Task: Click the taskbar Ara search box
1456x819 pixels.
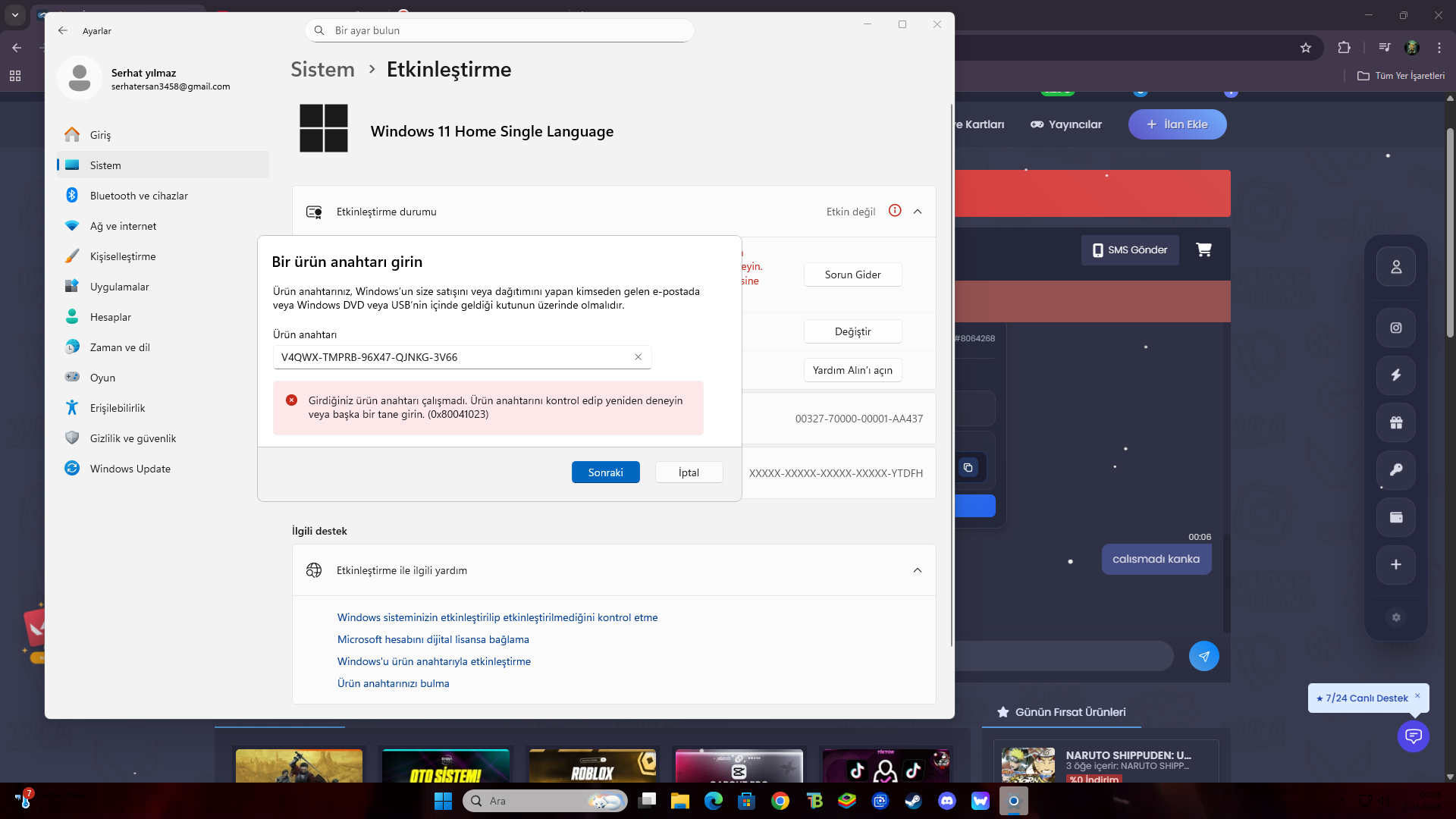Action: coord(544,801)
